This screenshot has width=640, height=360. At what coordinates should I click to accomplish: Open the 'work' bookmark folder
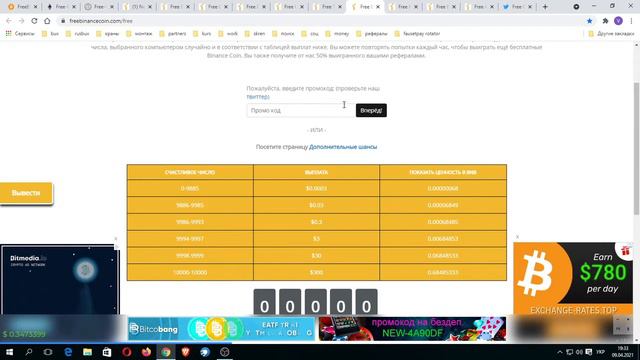[x=228, y=33]
